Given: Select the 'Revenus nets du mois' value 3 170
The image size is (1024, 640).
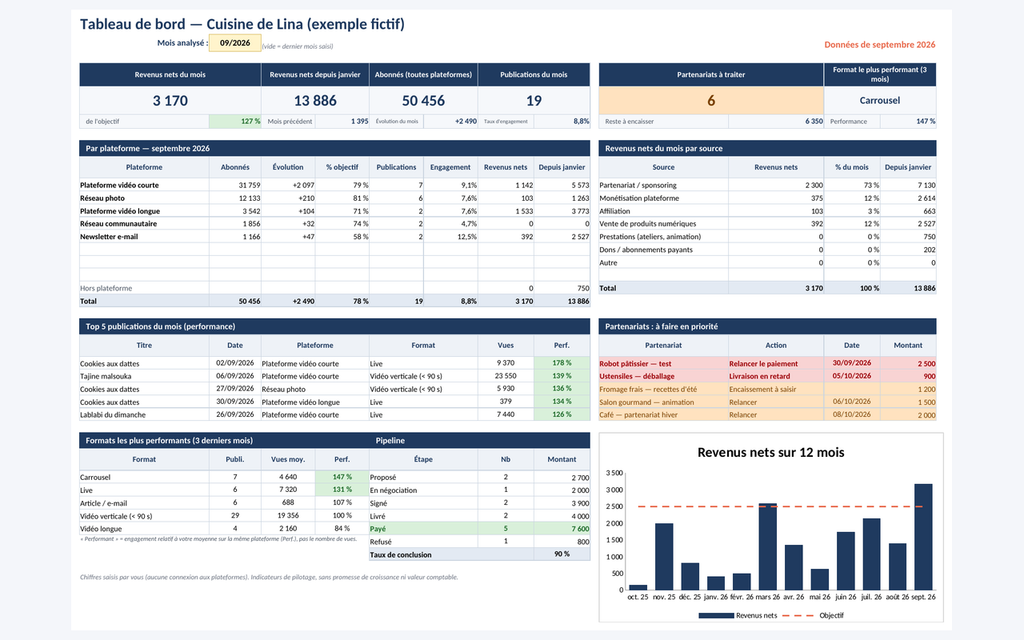Looking at the screenshot, I should (x=170, y=101).
